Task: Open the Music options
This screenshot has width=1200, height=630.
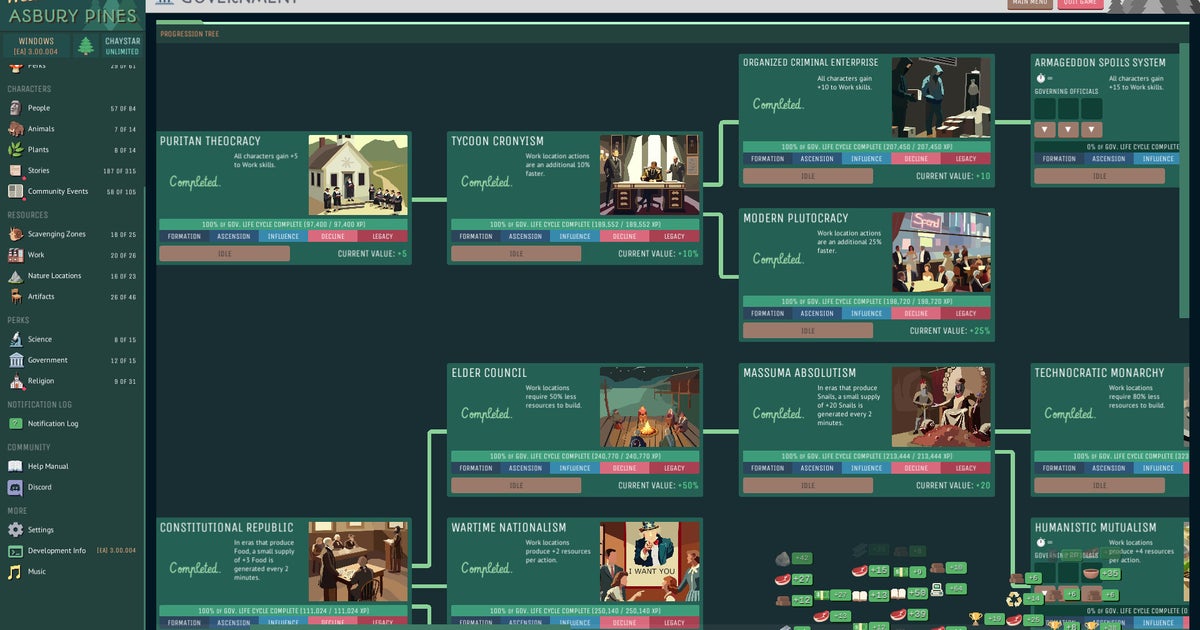Action: [35, 572]
